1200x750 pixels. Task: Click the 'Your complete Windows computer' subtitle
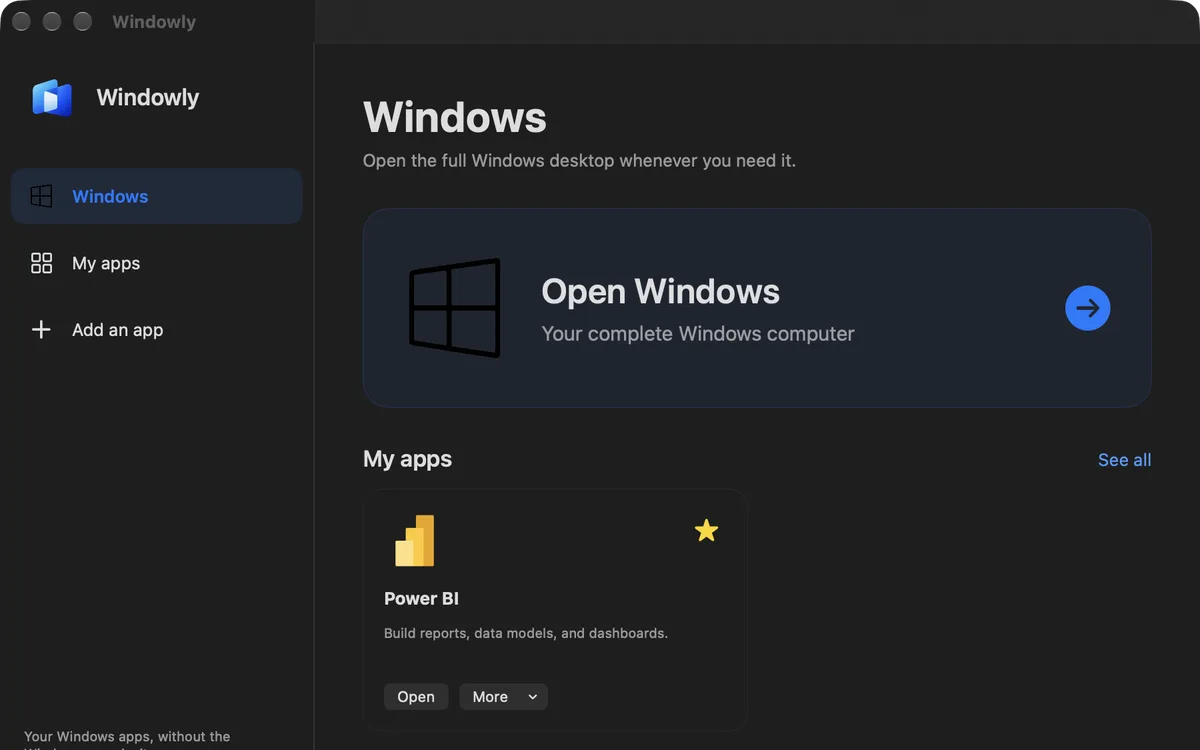pos(698,334)
